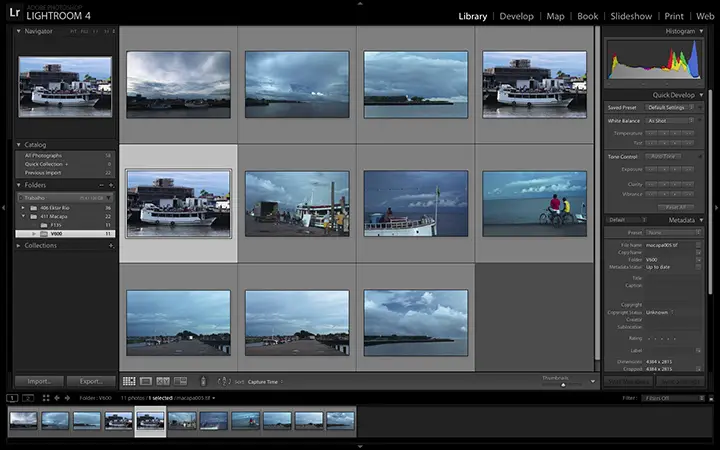This screenshot has height=450, width=720.
Task: Switch to the Print module
Action: point(674,16)
